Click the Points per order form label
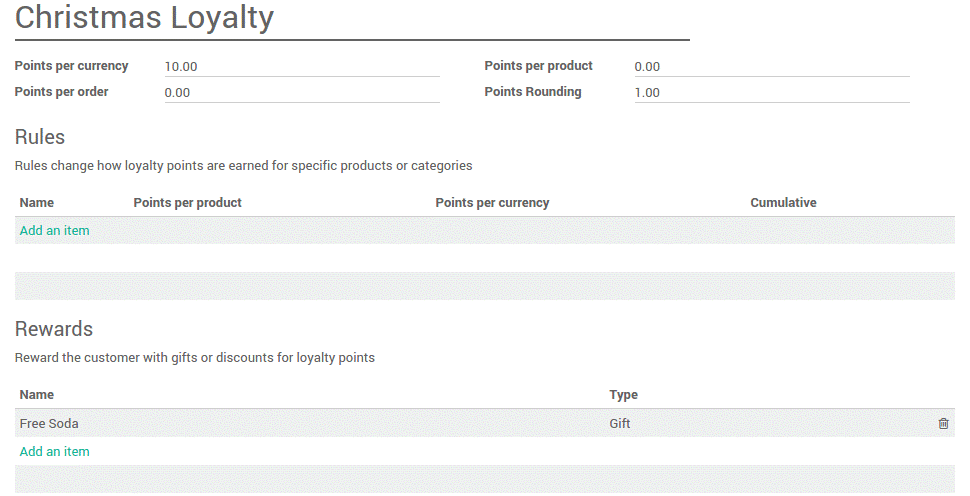Image resolution: width=970 pixels, height=496 pixels. tap(61, 92)
